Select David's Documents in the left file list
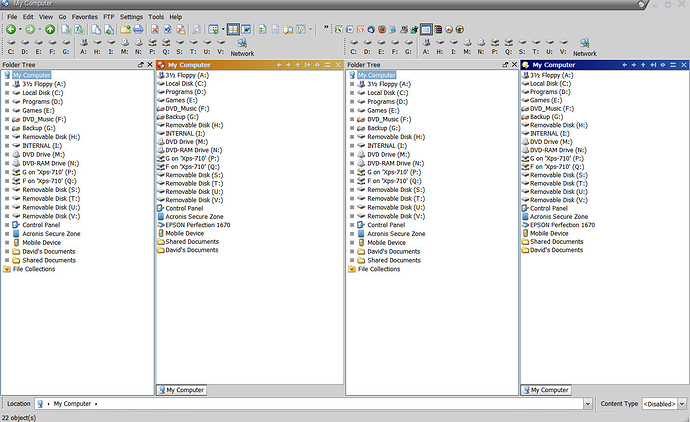This screenshot has width=690, height=422. pyautogui.click(x=191, y=250)
